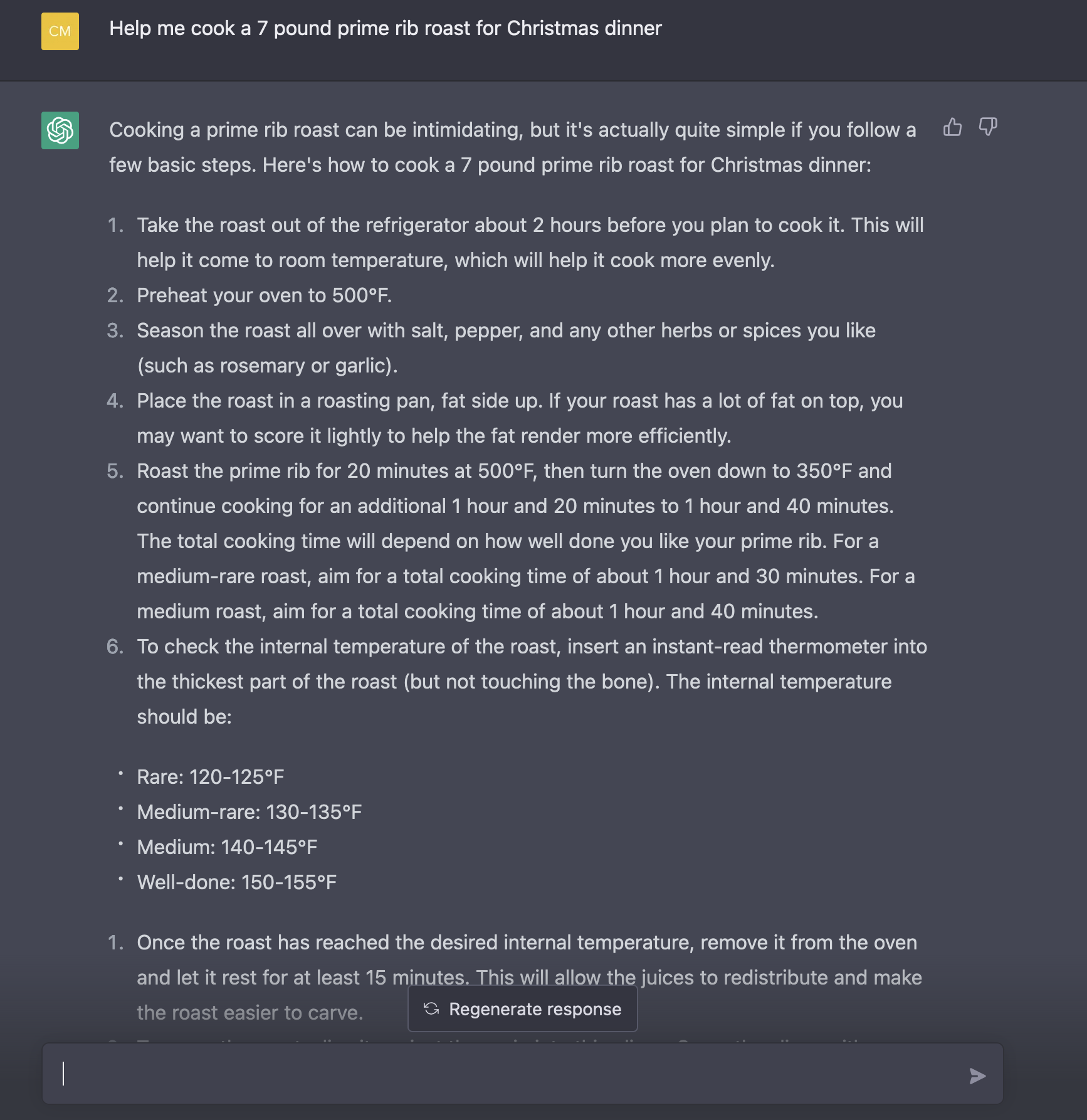This screenshot has width=1087, height=1120.
Task: Click the 'Rare: 120-125°F' bullet
Action: [x=210, y=777]
